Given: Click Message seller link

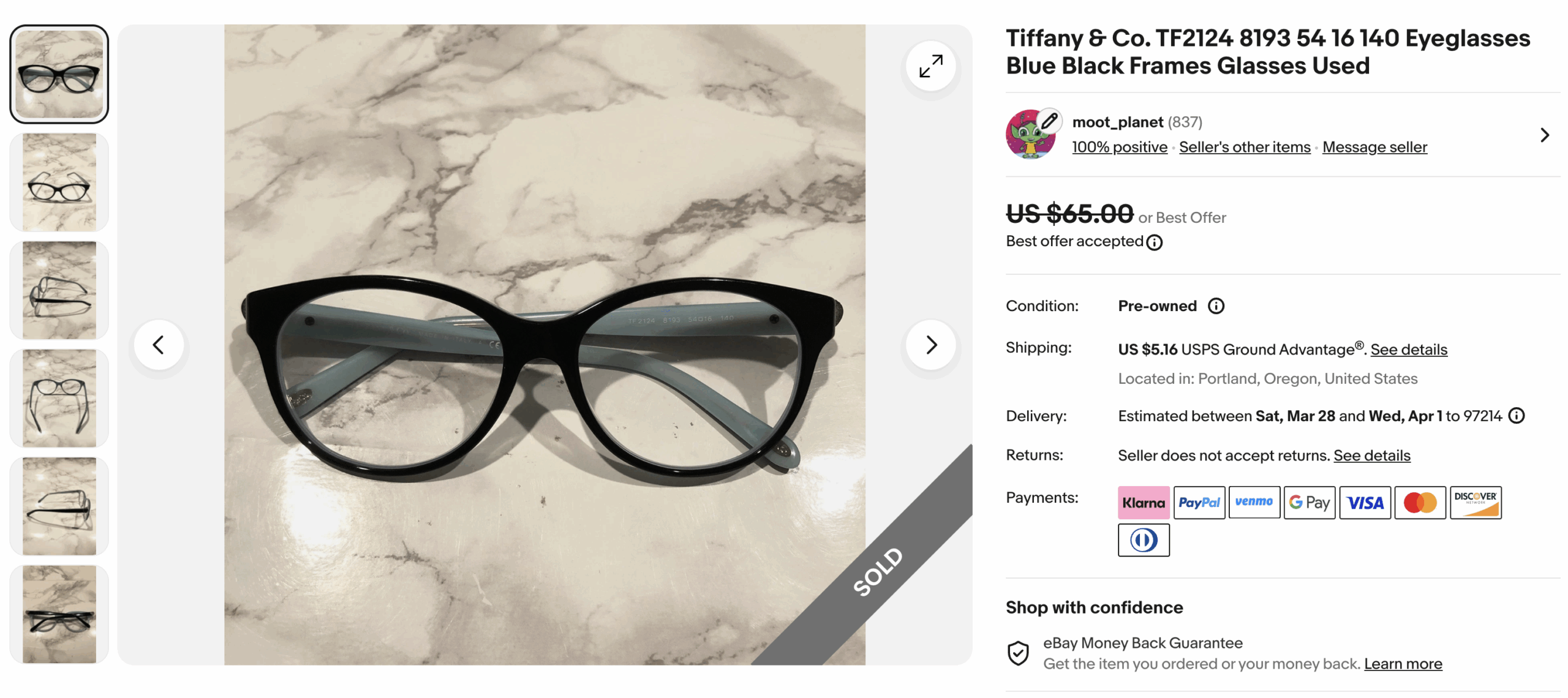Looking at the screenshot, I should (1374, 147).
